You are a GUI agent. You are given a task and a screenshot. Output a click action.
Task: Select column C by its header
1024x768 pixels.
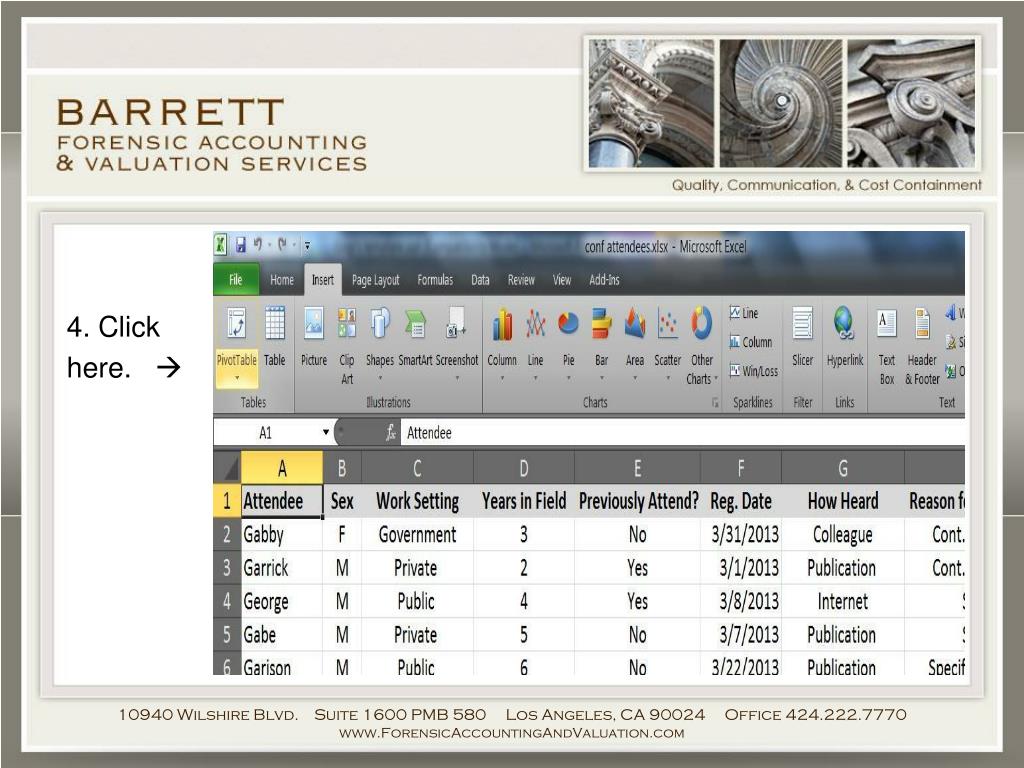[417, 468]
